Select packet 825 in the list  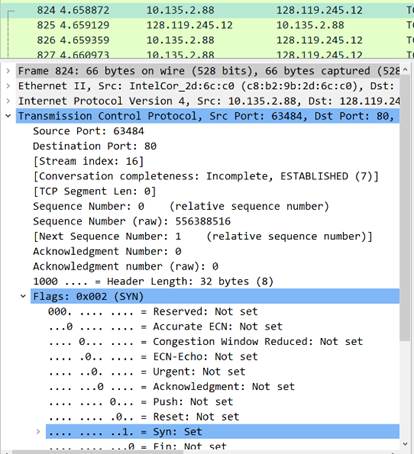pyautogui.click(x=207, y=25)
